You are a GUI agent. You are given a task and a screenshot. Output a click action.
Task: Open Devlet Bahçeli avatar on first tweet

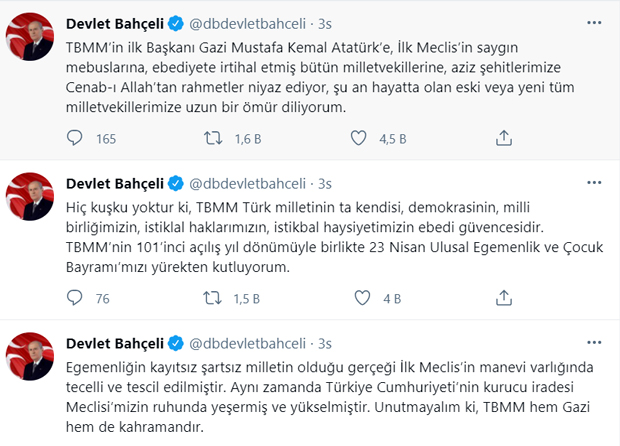(30, 36)
